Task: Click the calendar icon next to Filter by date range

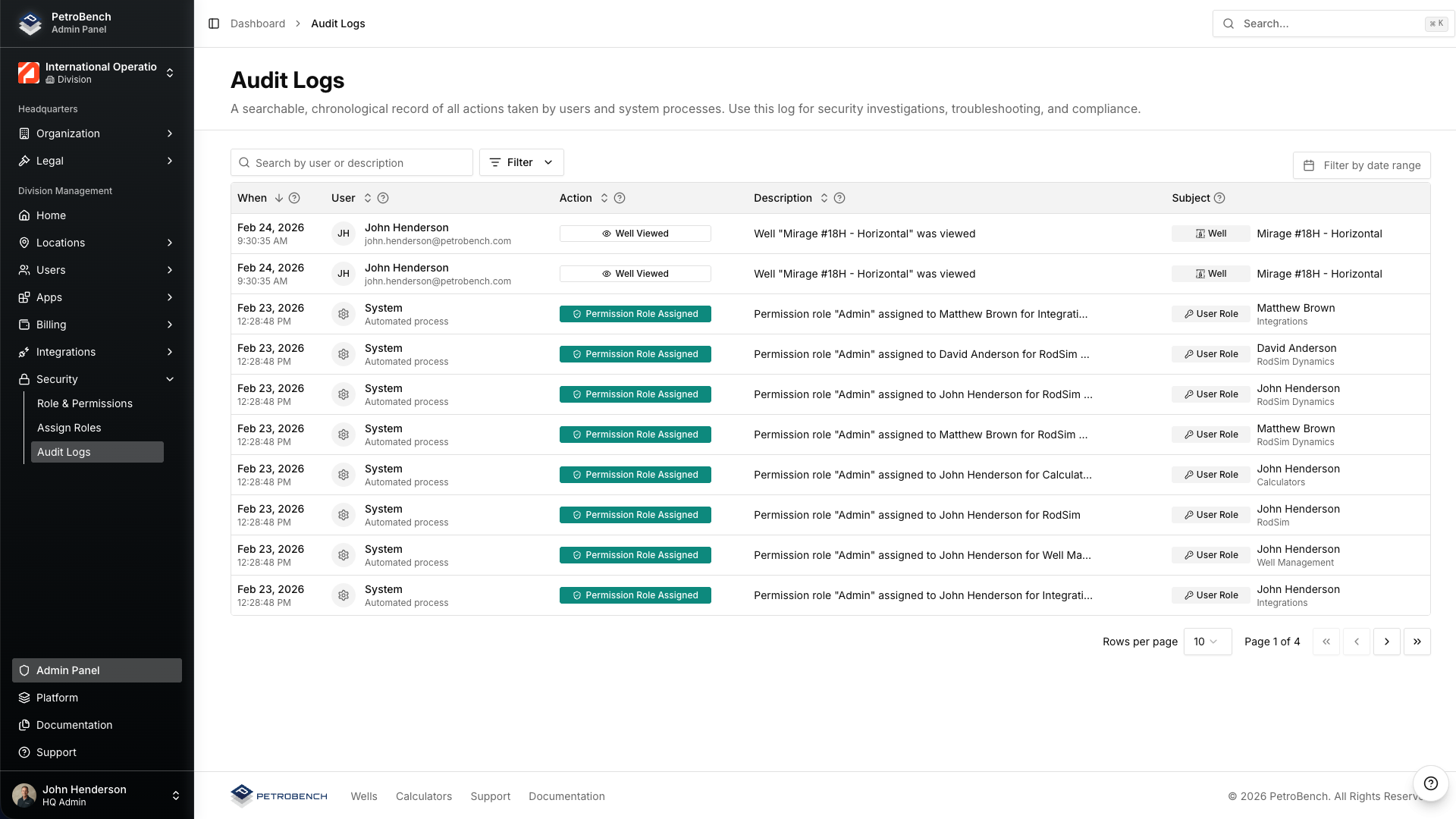Action: tap(1310, 165)
